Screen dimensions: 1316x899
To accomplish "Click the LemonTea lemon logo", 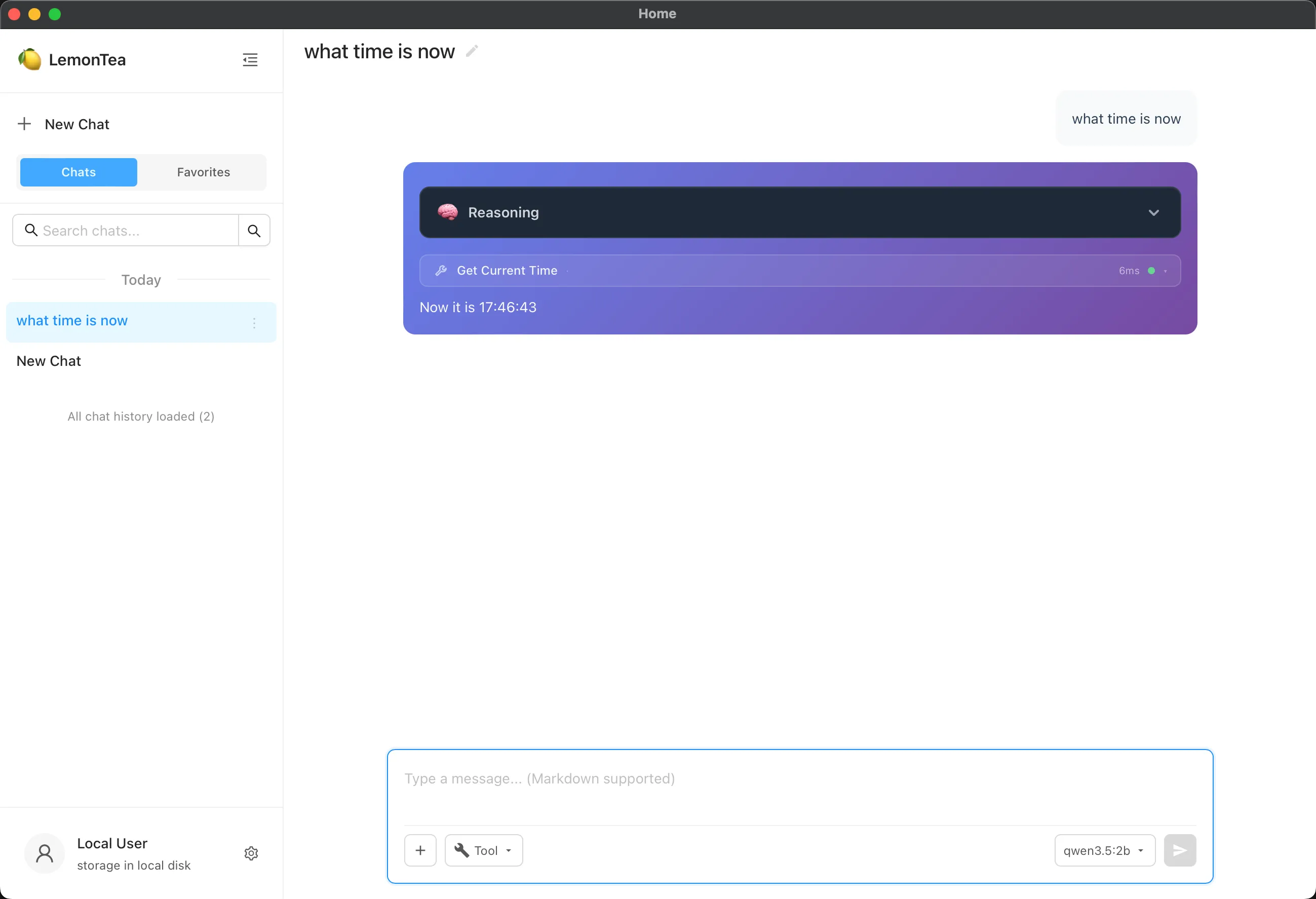I will click(29, 59).
